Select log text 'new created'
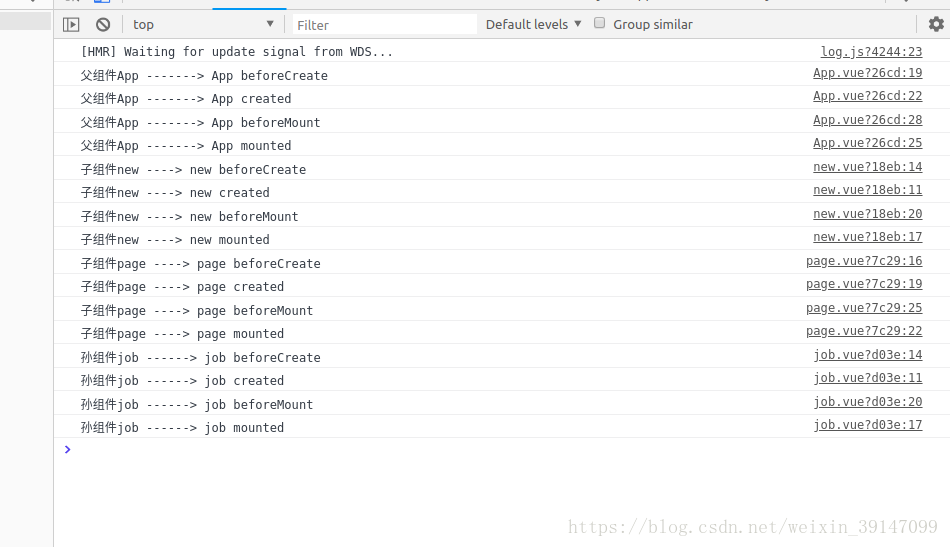 pyautogui.click(x=230, y=193)
